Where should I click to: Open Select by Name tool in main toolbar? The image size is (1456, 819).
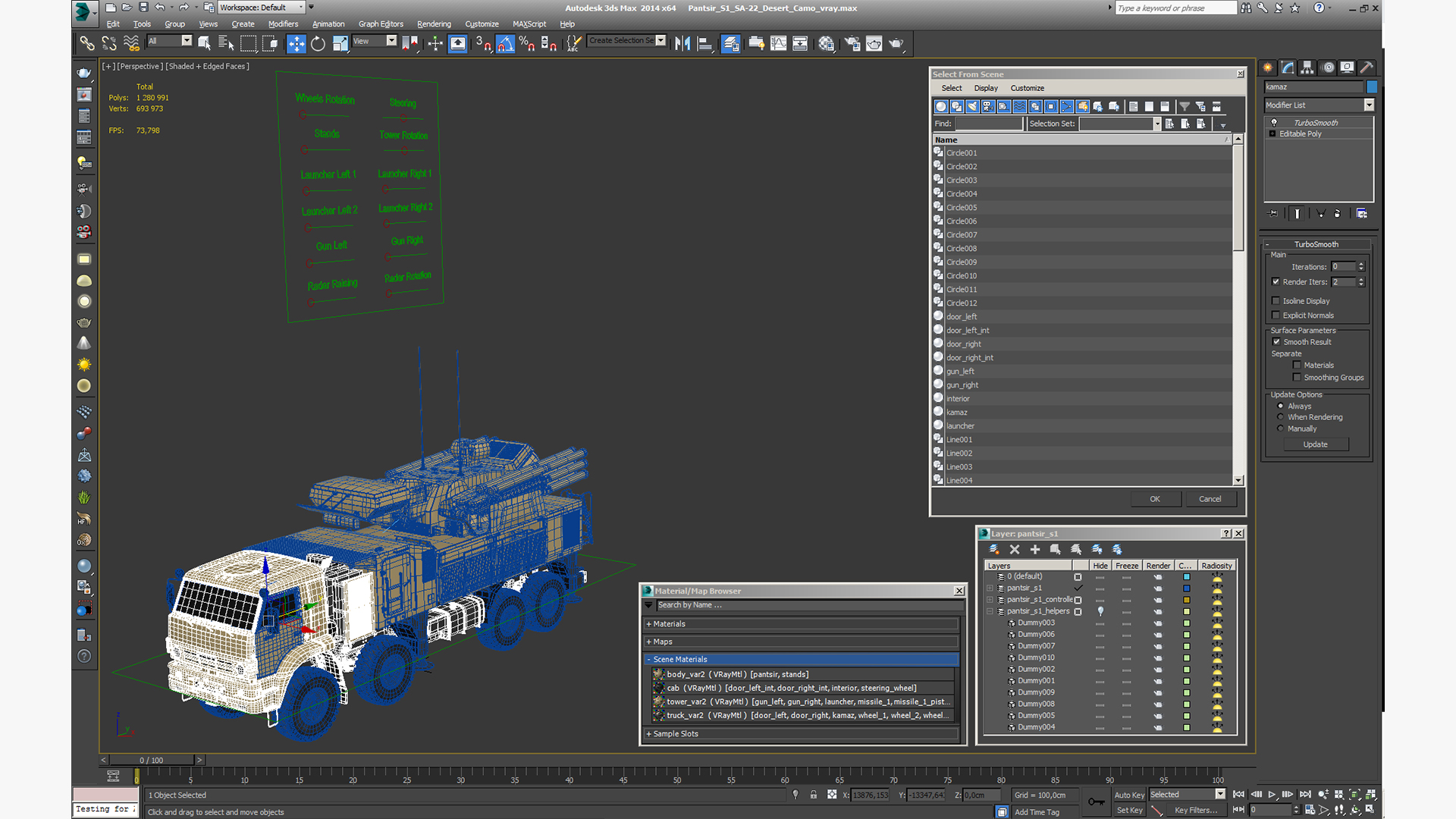pyautogui.click(x=226, y=43)
